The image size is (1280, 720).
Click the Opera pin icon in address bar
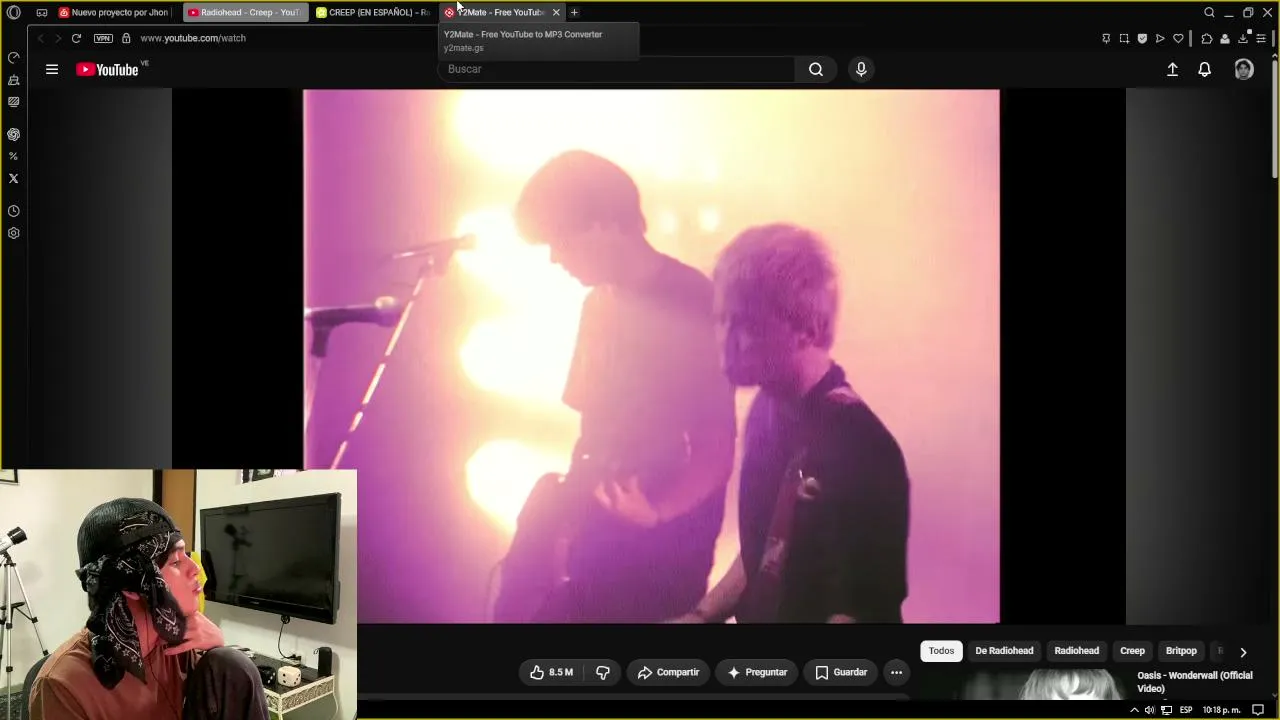[1106, 38]
